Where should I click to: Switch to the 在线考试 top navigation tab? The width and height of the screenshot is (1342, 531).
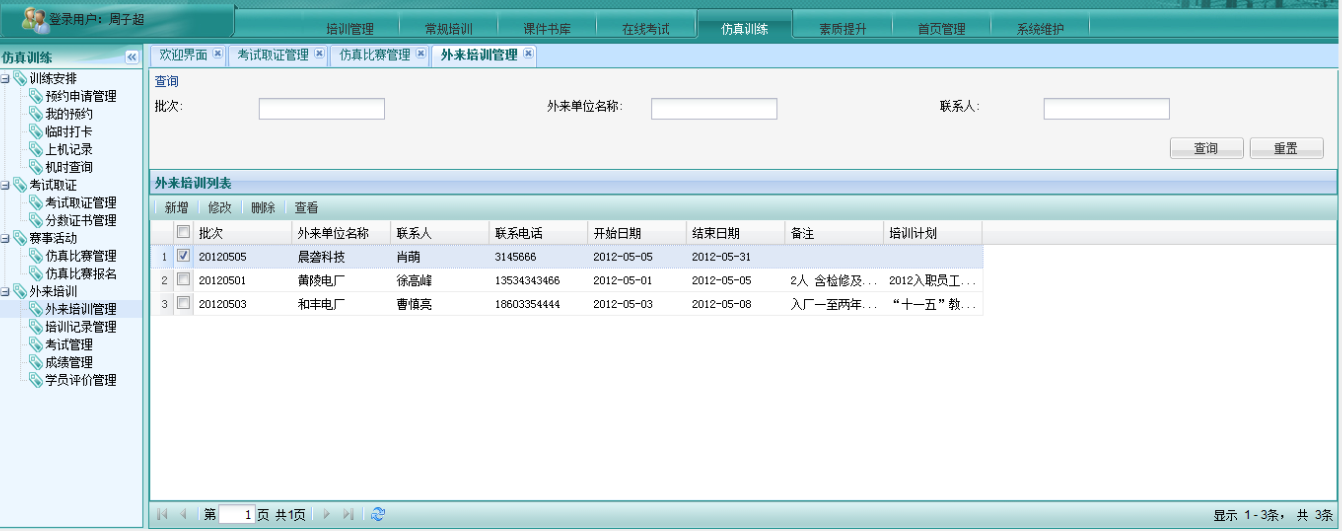point(645,29)
